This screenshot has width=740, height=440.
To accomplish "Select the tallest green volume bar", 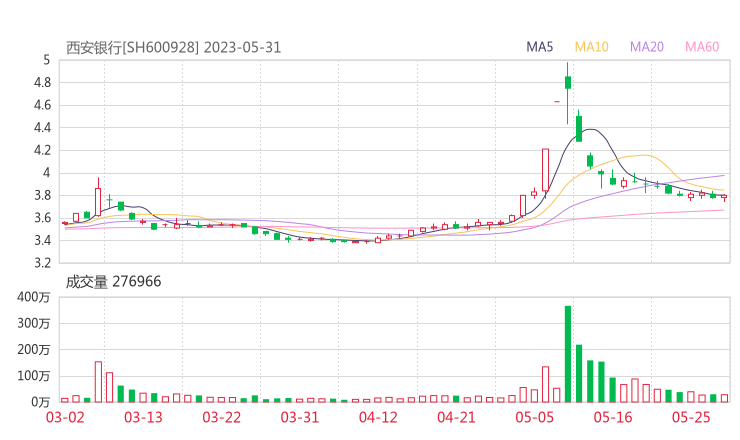I will 568,354.
